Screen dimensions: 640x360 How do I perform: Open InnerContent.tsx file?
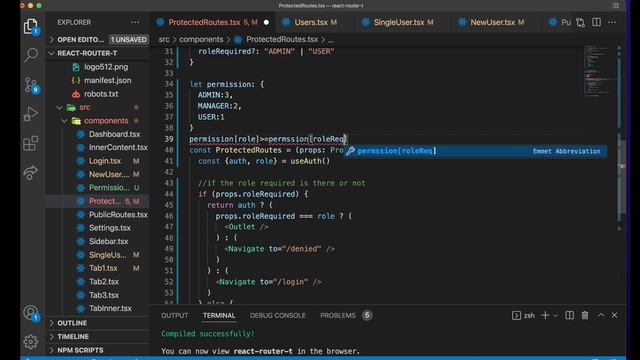[118, 147]
